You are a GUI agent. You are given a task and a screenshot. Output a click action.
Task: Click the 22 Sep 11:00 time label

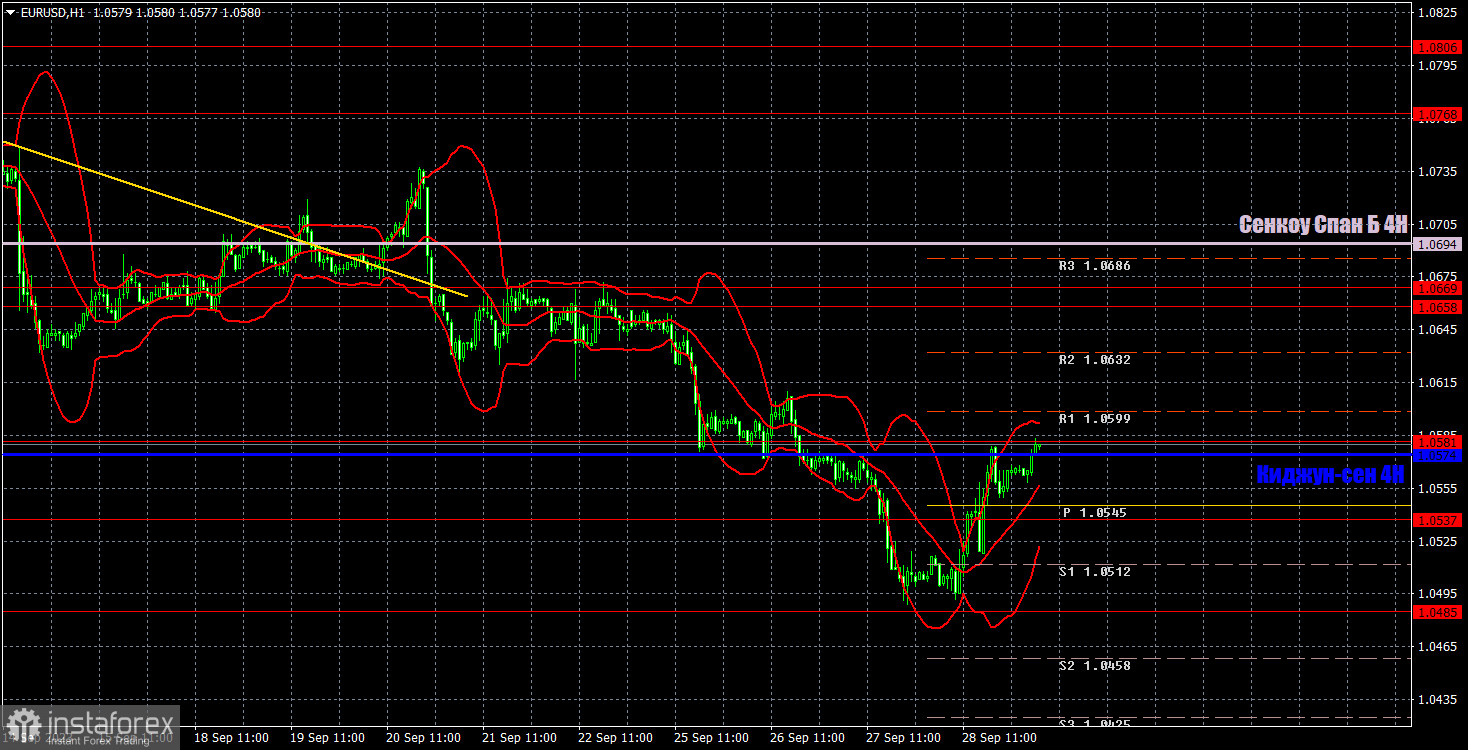pyautogui.click(x=614, y=738)
